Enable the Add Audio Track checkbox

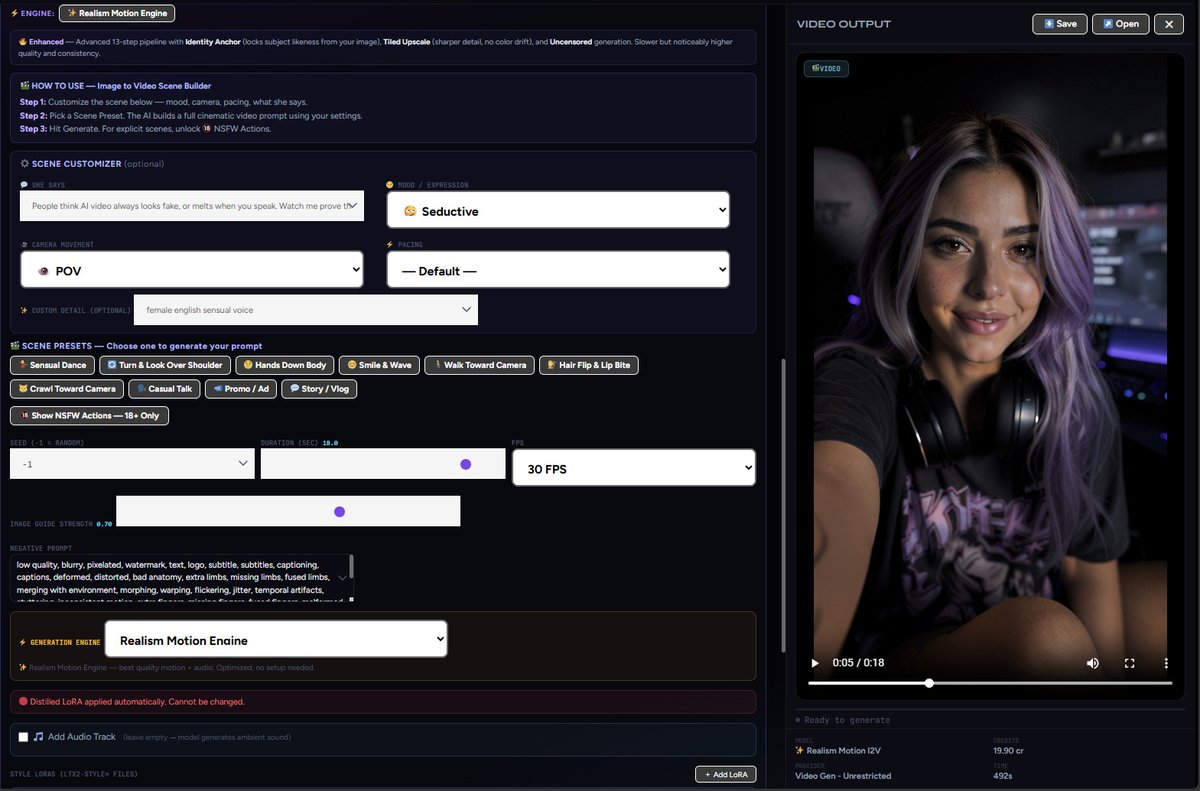tap(23, 737)
